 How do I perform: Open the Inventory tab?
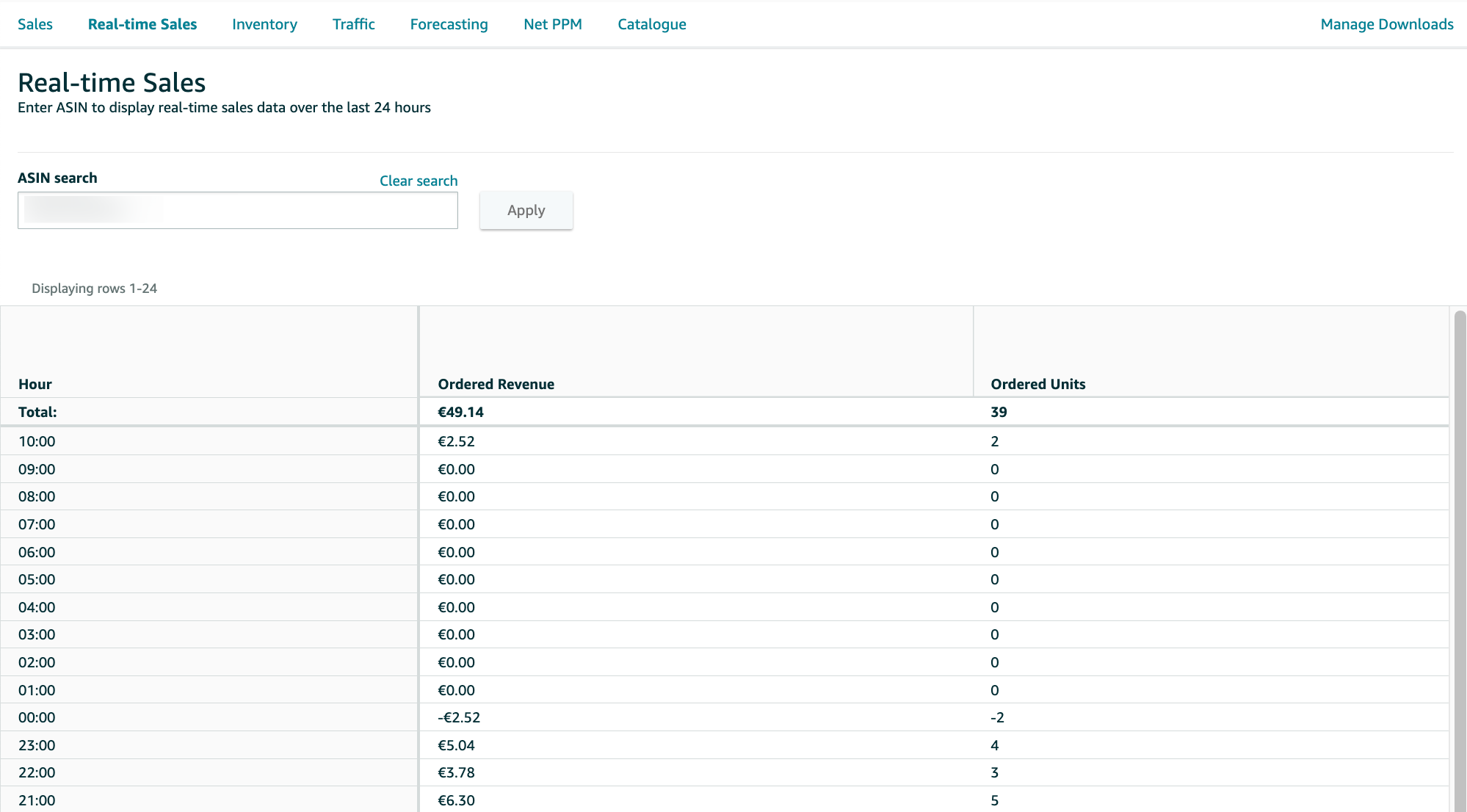(264, 24)
